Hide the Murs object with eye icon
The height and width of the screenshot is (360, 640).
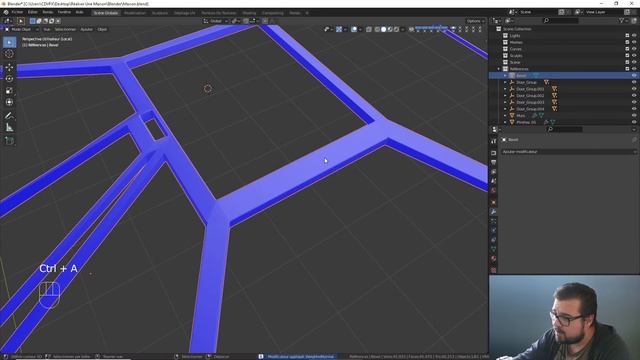[x=634, y=116]
